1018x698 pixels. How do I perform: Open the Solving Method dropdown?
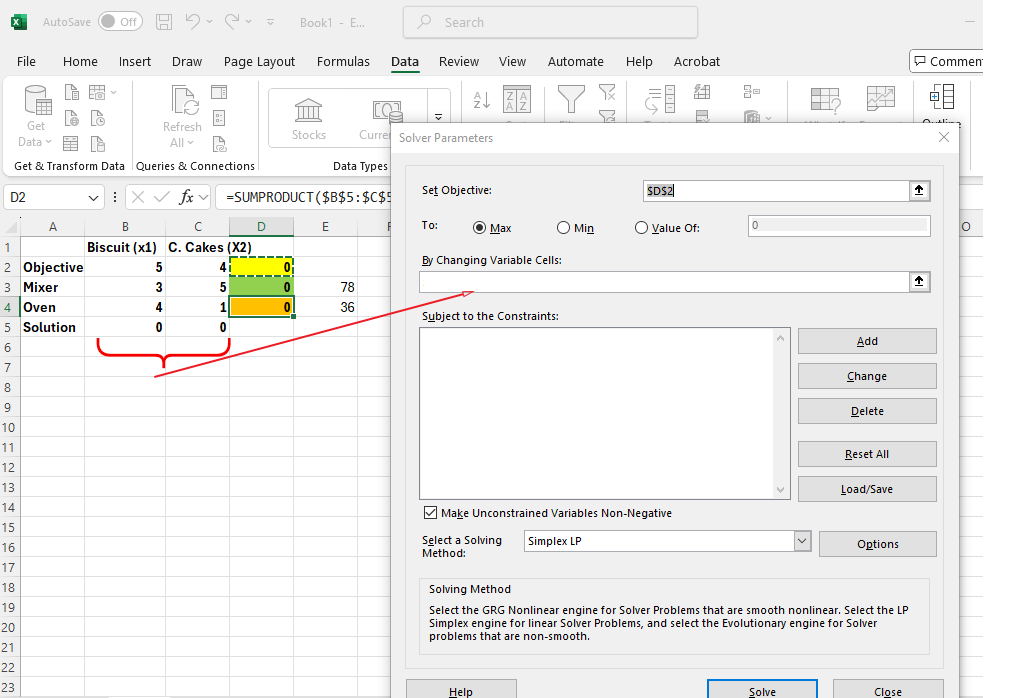point(802,541)
